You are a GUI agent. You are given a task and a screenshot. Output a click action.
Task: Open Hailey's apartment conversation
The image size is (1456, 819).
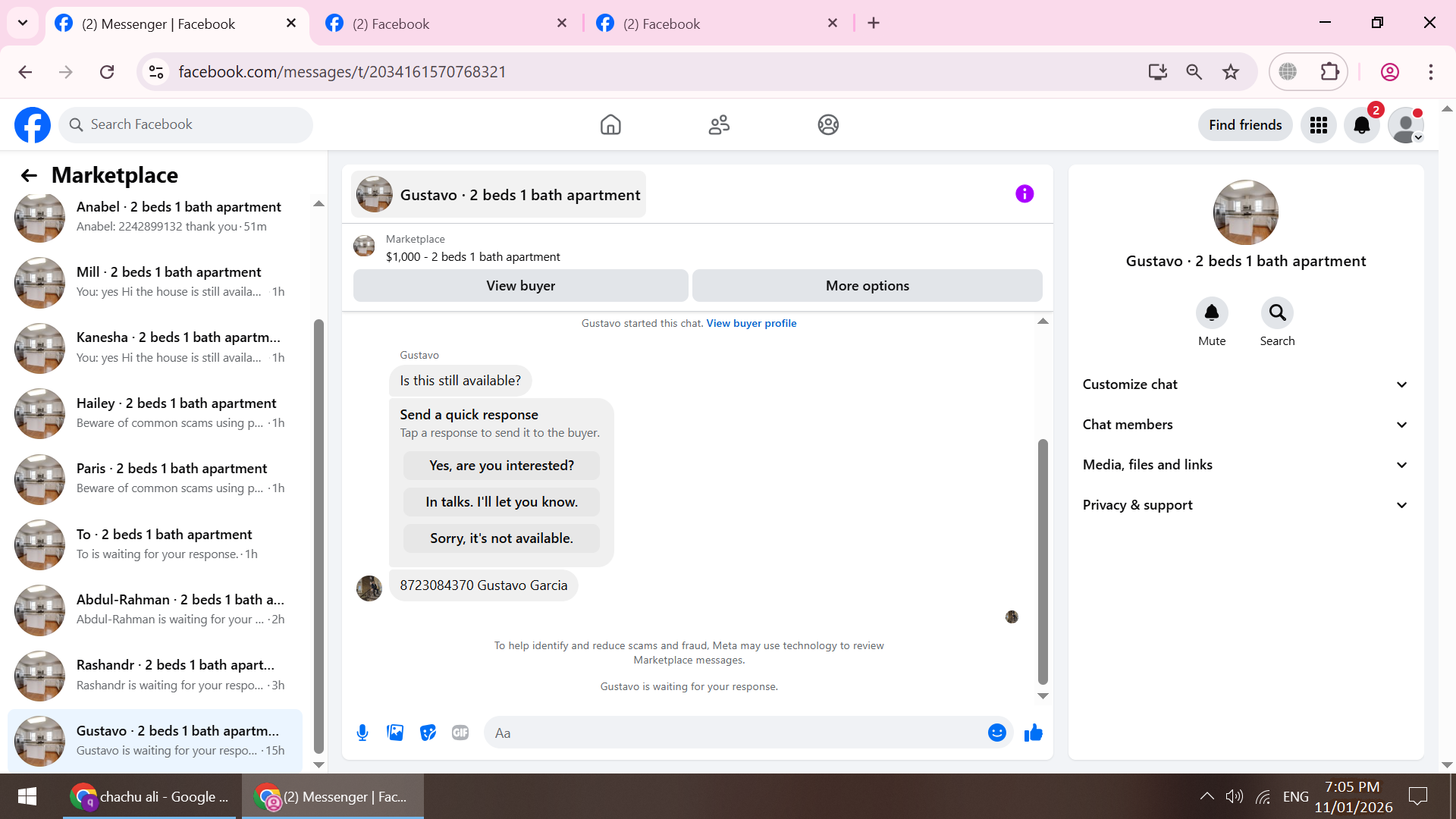(x=155, y=413)
